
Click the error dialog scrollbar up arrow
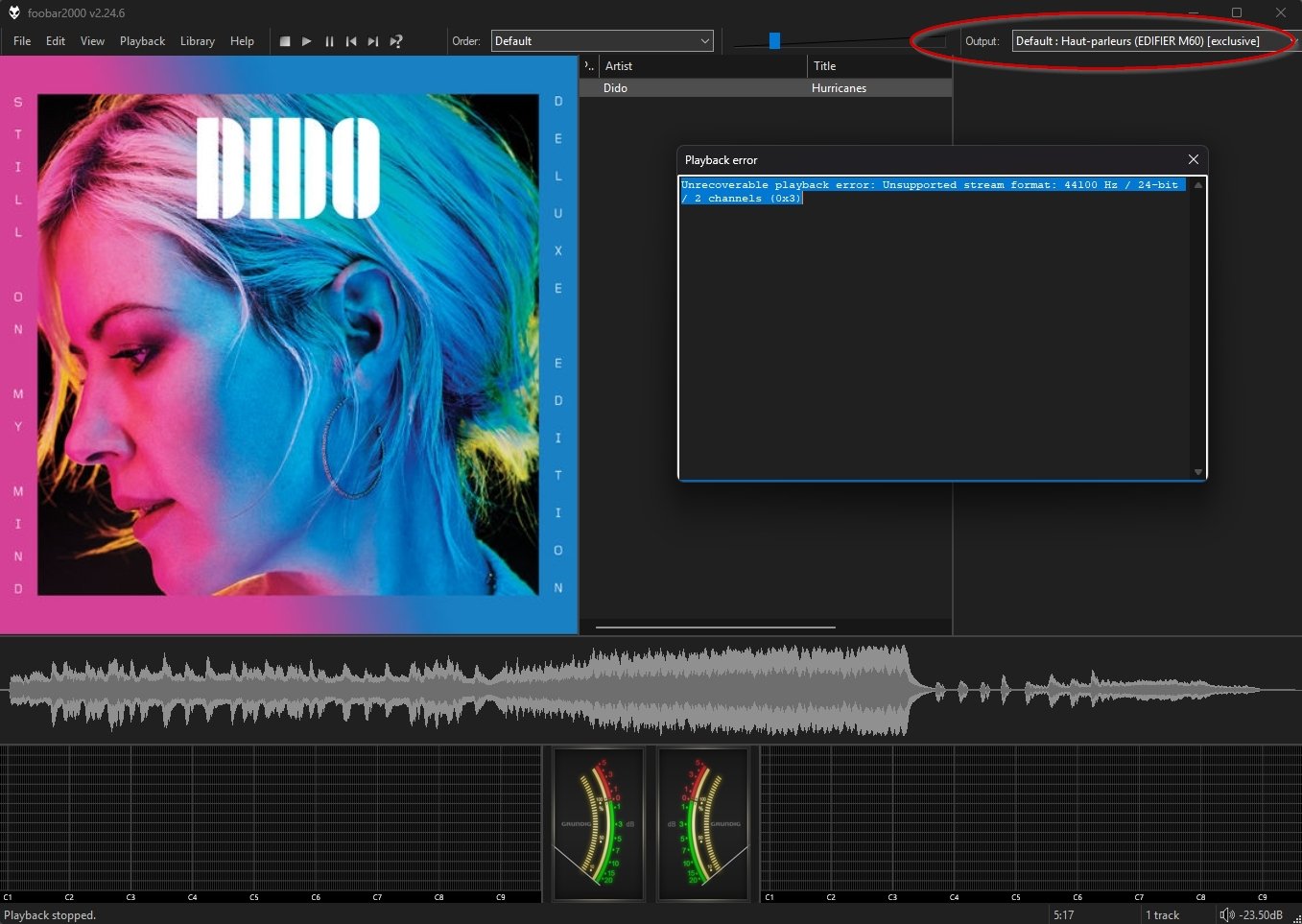1197,185
